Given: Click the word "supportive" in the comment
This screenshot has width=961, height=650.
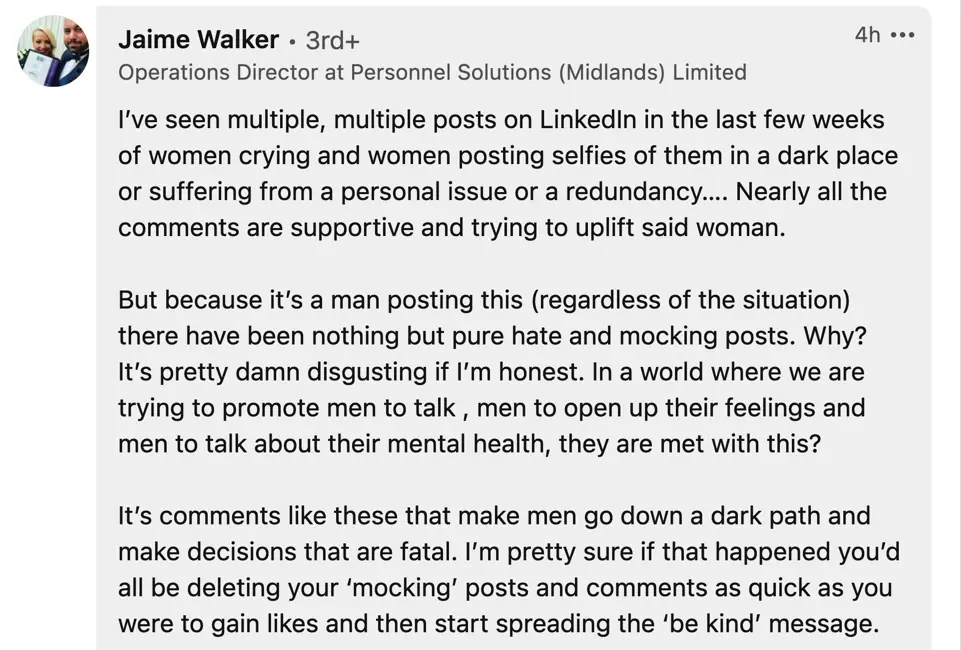Looking at the screenshot, I should click(x=352, y=228).
